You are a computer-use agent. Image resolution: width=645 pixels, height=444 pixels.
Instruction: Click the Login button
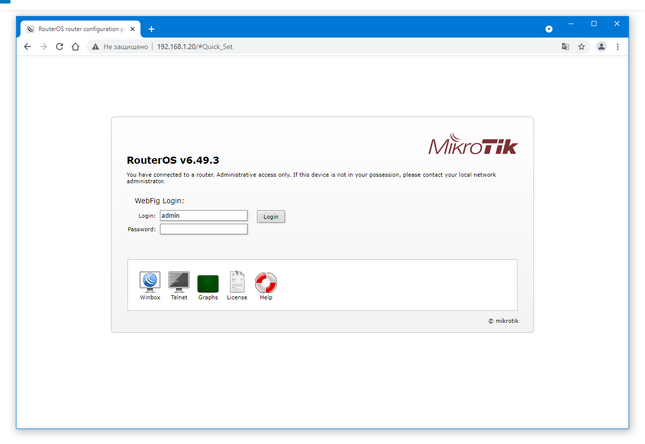271,216
